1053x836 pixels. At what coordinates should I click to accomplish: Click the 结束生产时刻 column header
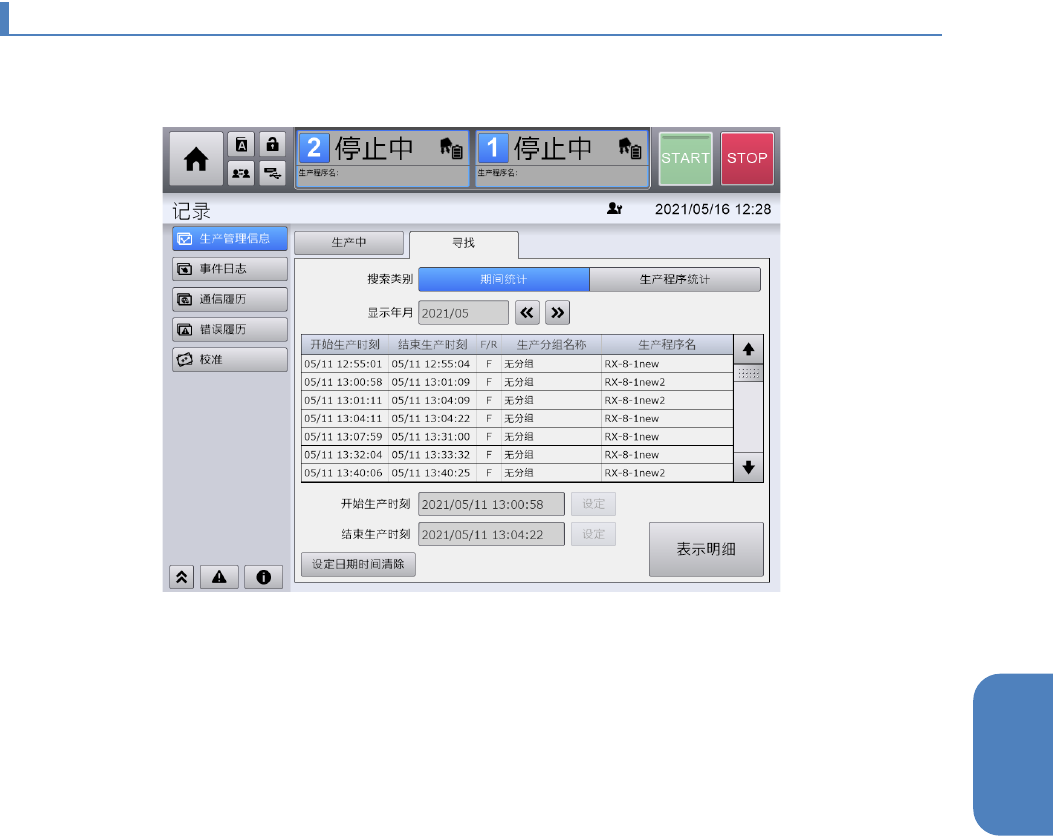pyautogui.click(x=432, y=344)
